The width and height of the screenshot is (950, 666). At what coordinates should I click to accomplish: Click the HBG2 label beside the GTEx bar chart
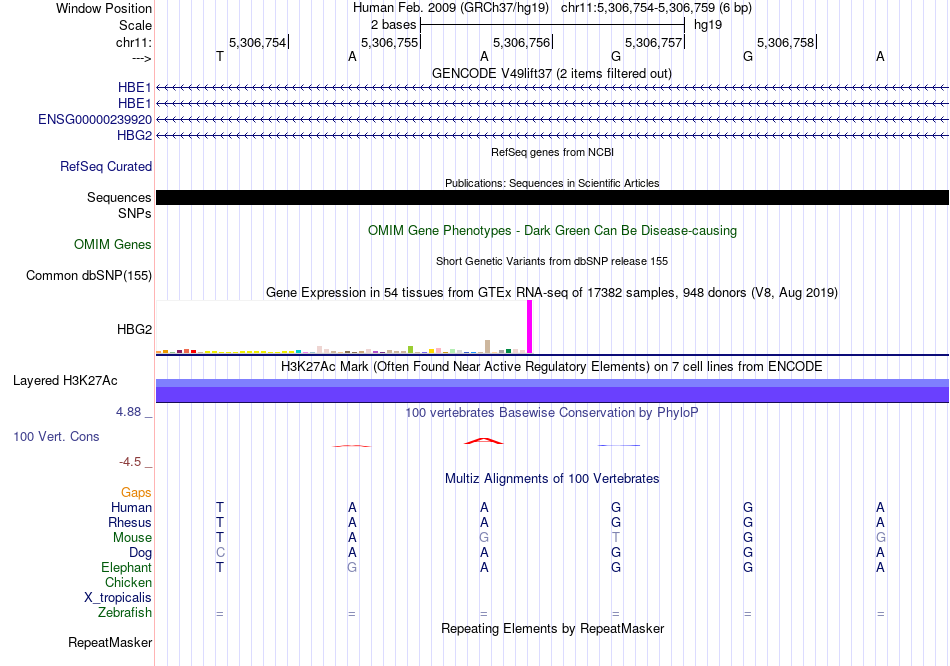135,329
